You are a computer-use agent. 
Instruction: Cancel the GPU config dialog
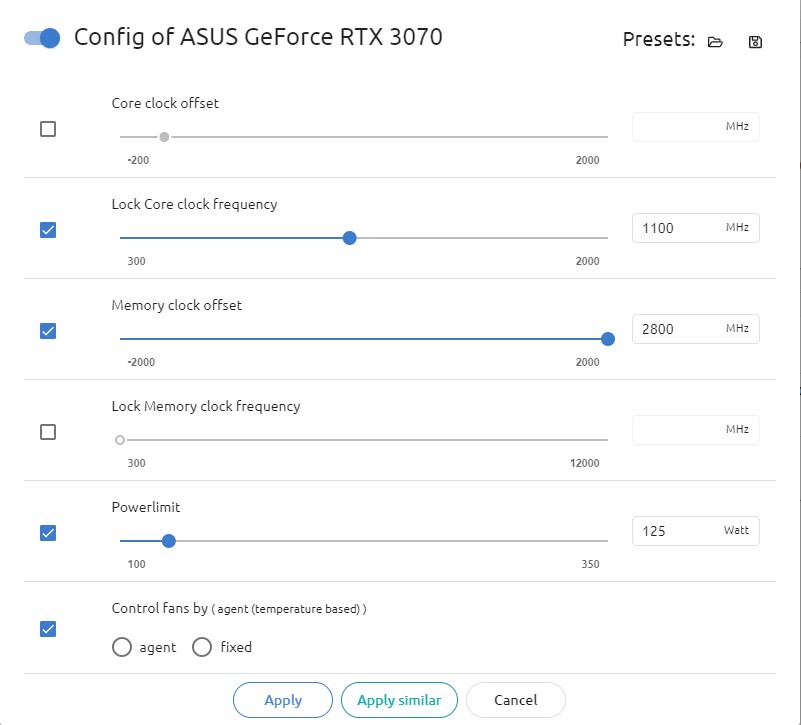coord(516,700)
